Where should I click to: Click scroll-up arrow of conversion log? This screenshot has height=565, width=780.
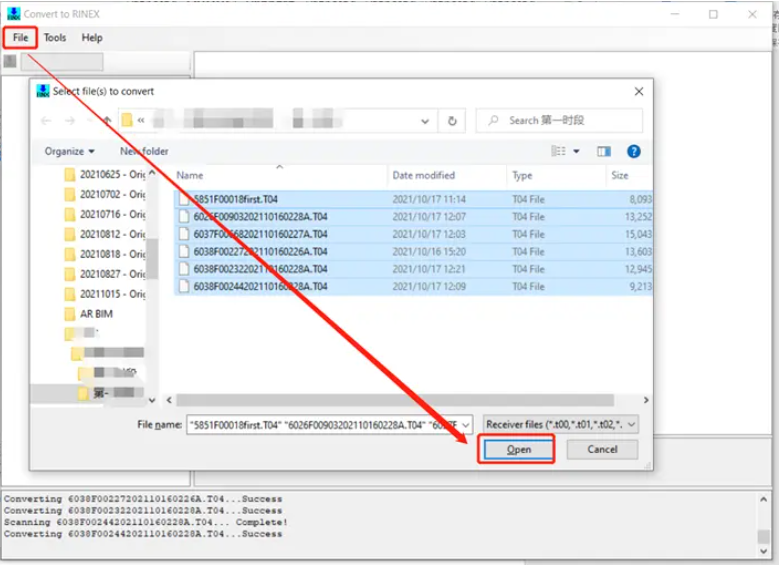point(764,499)
